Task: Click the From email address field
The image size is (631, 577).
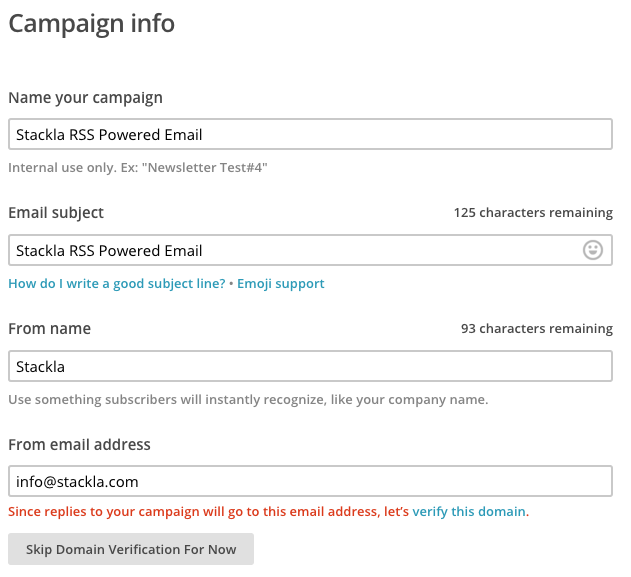Action: (x=310, y=481)
